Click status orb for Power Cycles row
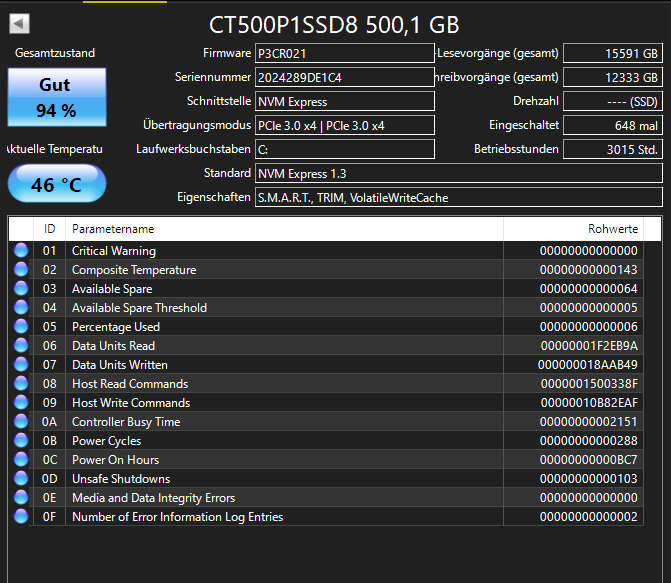Screen dimensions: 671x583 (x=21, y=440)
